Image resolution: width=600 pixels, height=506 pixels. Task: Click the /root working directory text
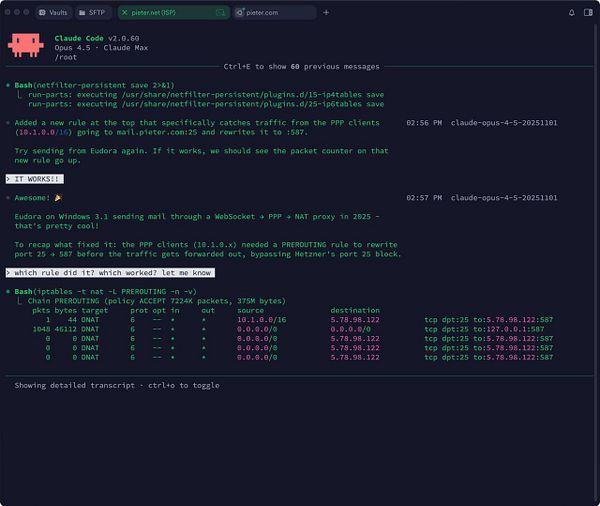[65, 57]
